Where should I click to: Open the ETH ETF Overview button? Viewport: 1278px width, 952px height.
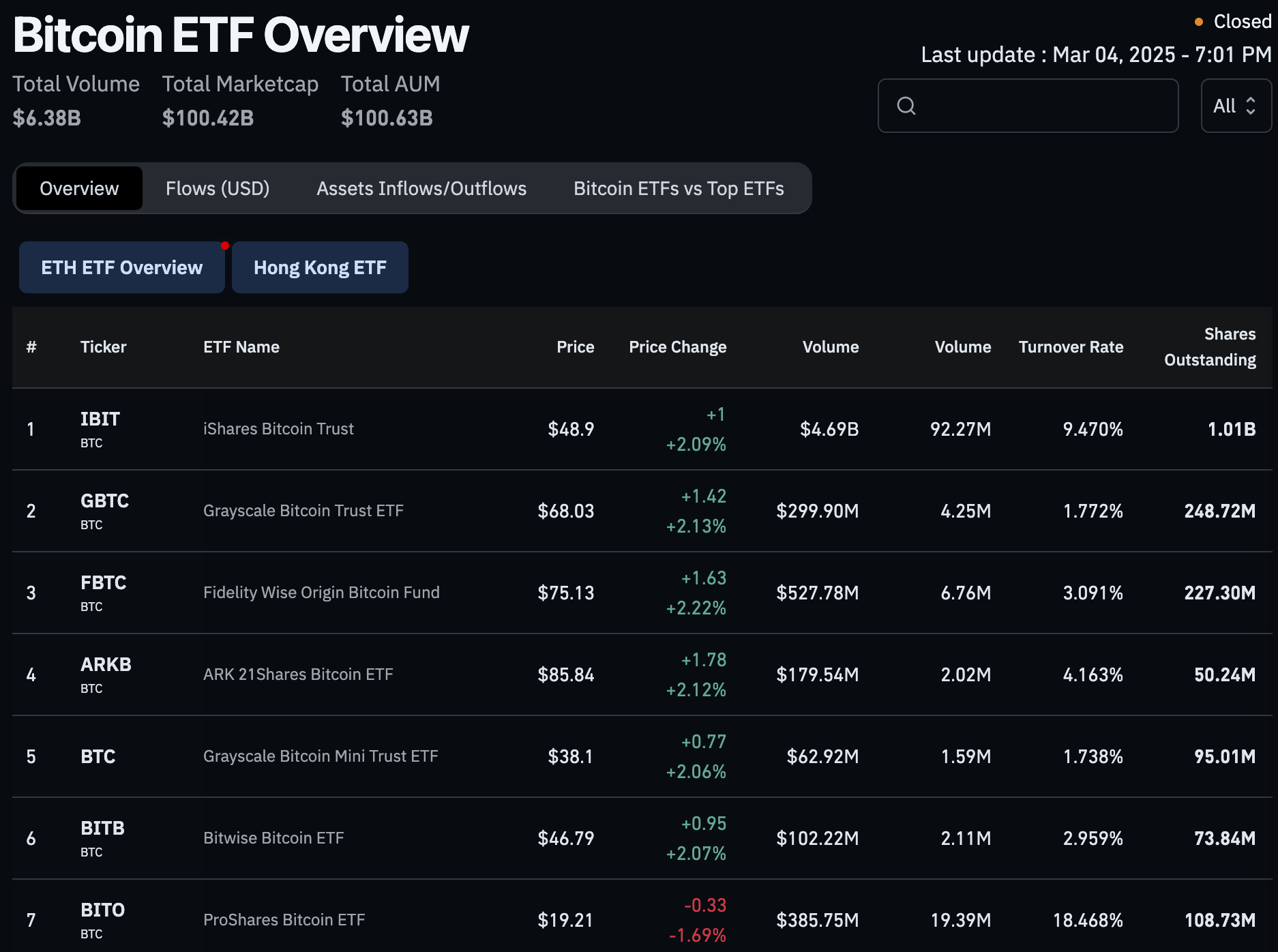coord(122,267)
